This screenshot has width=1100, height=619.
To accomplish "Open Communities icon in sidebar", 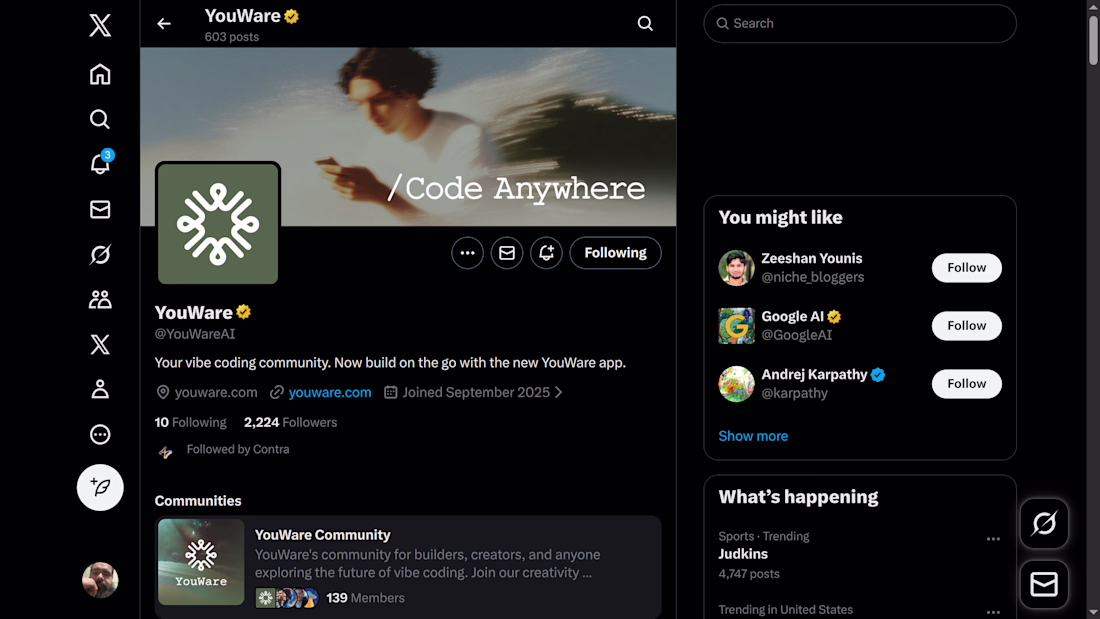I will (x=100, y=300).
